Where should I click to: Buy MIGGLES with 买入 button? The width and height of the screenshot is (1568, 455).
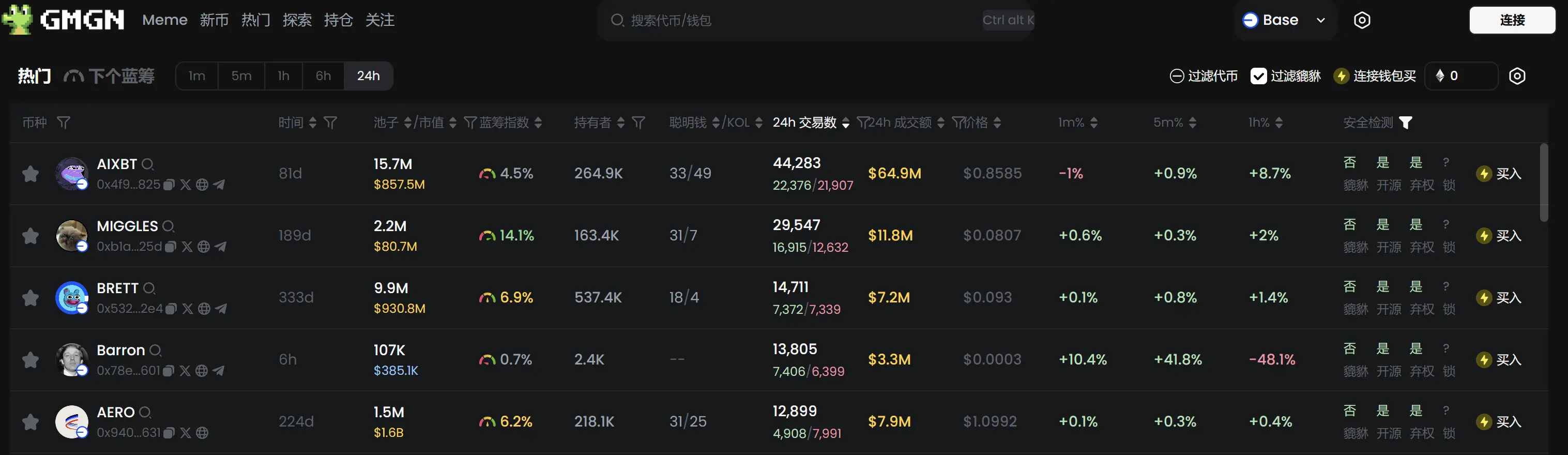[1499, 236]
